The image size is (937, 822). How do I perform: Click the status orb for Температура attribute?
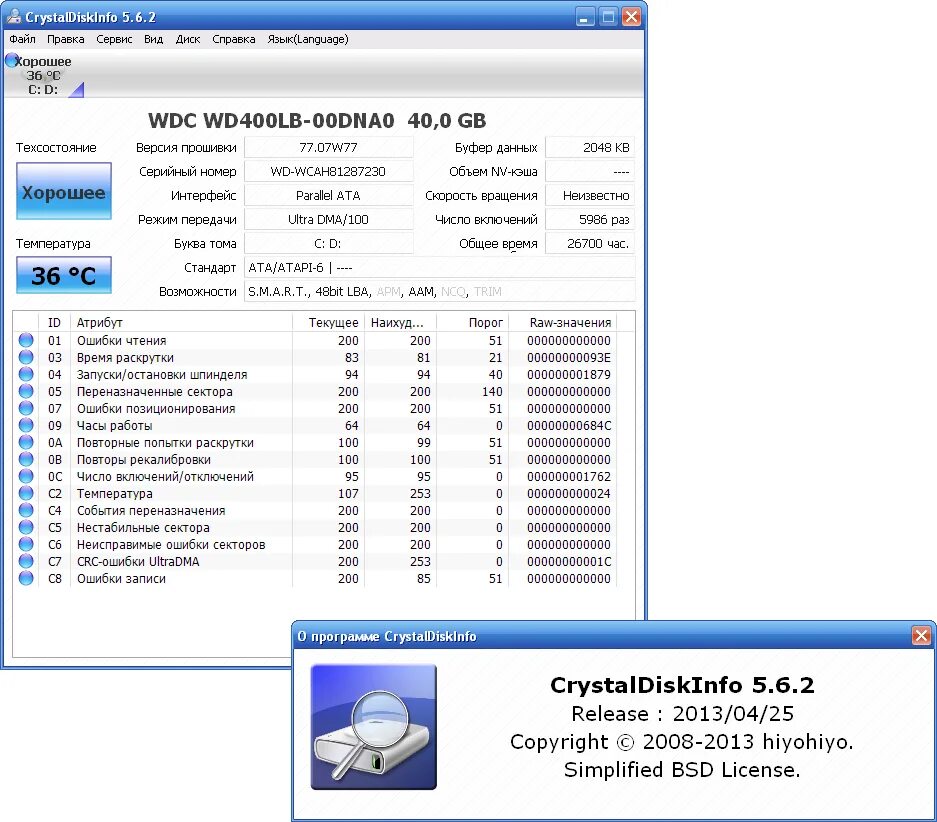click(26, 493)
